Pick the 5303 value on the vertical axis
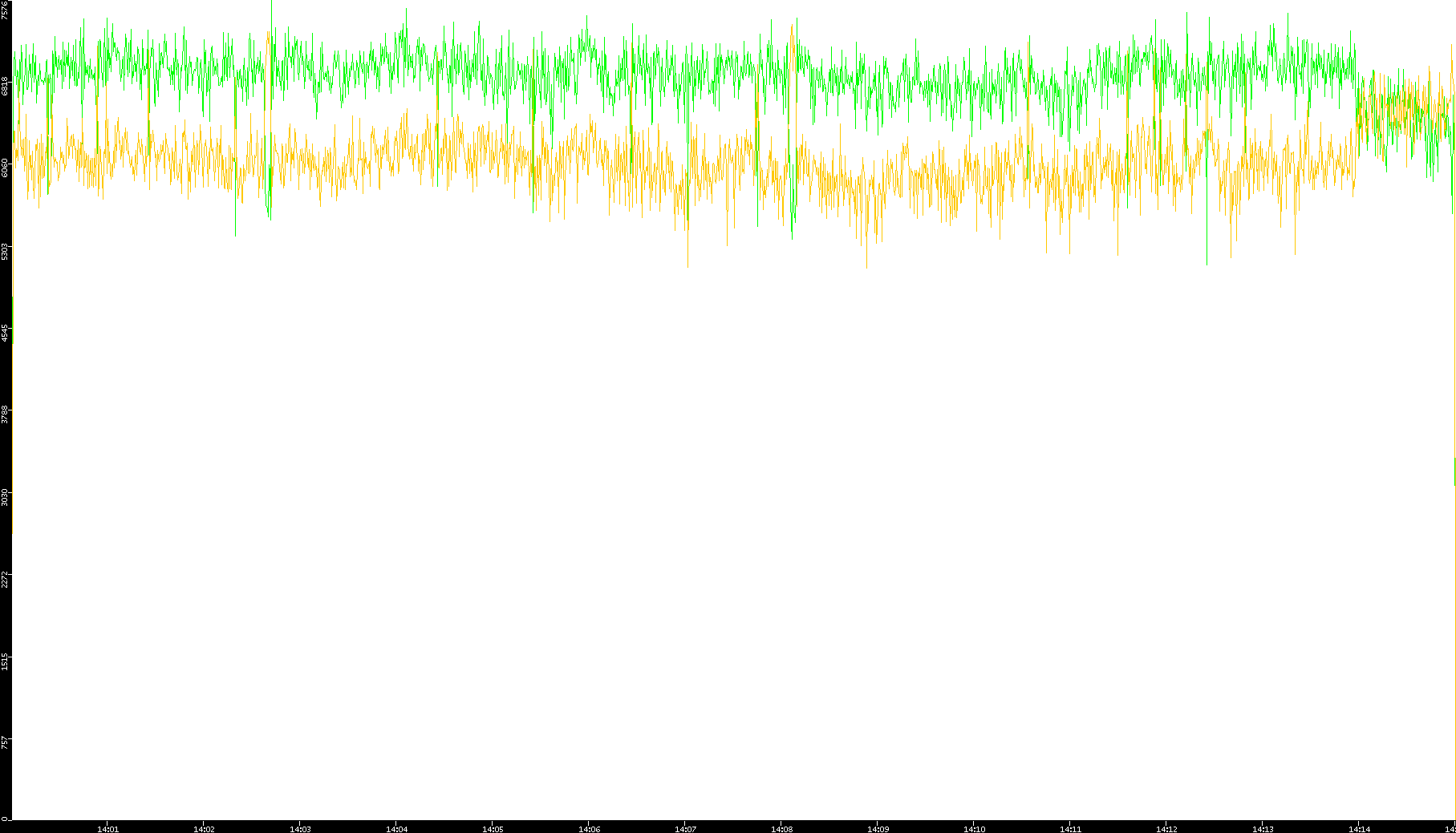 pos(6,251)
